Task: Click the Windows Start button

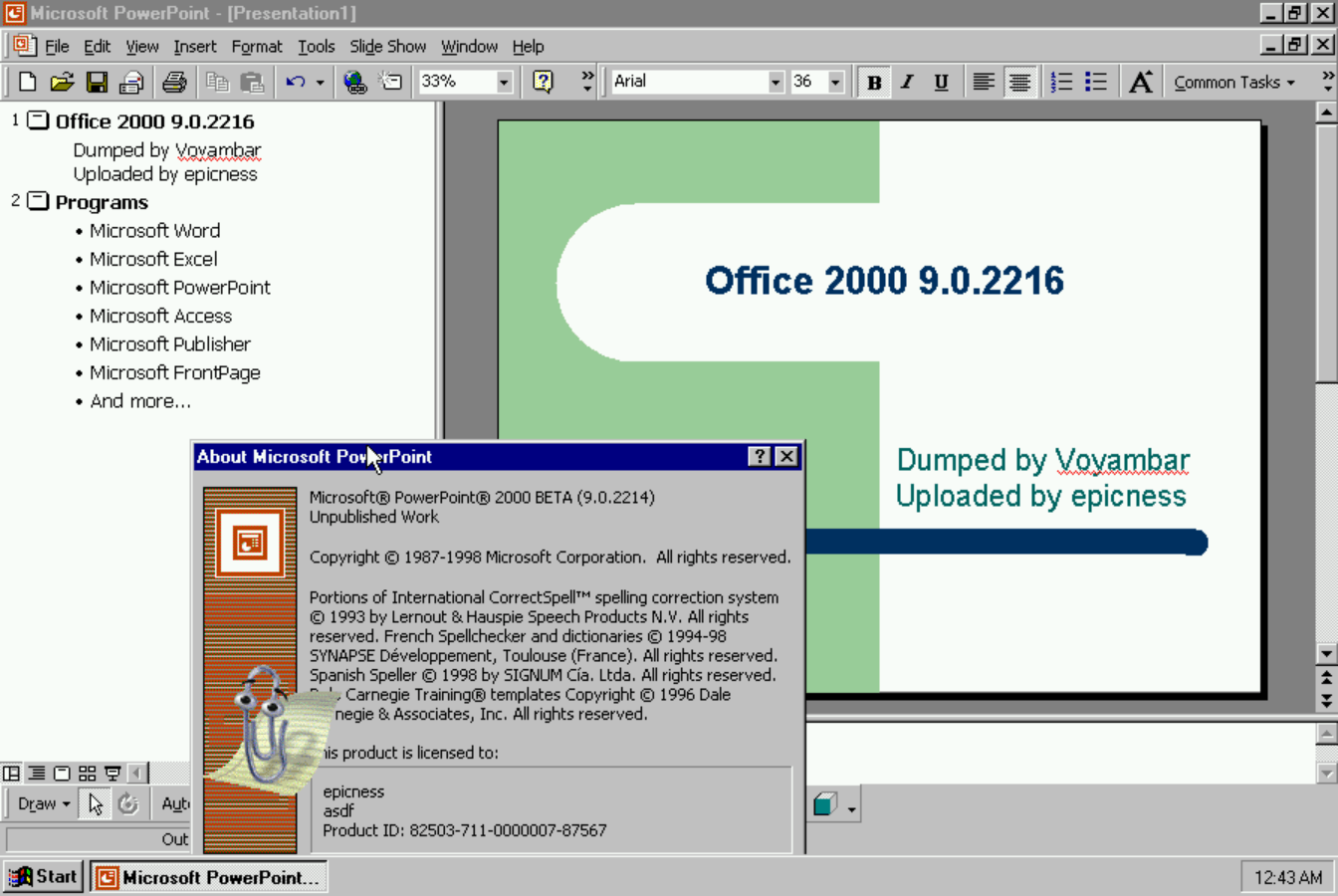Action: [43, 876]
